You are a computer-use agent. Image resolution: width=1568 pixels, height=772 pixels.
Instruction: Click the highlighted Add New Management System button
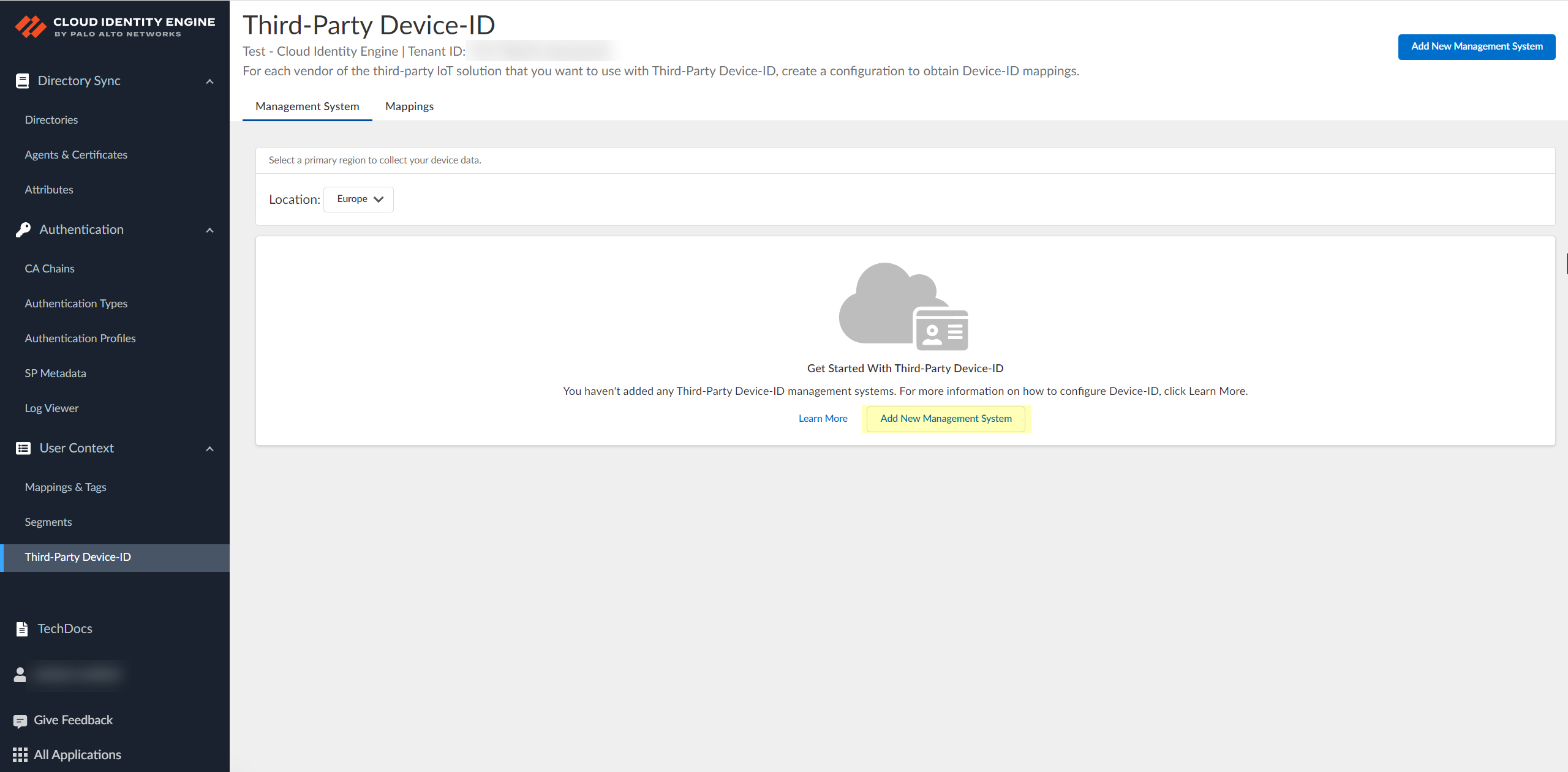[946, 419]
